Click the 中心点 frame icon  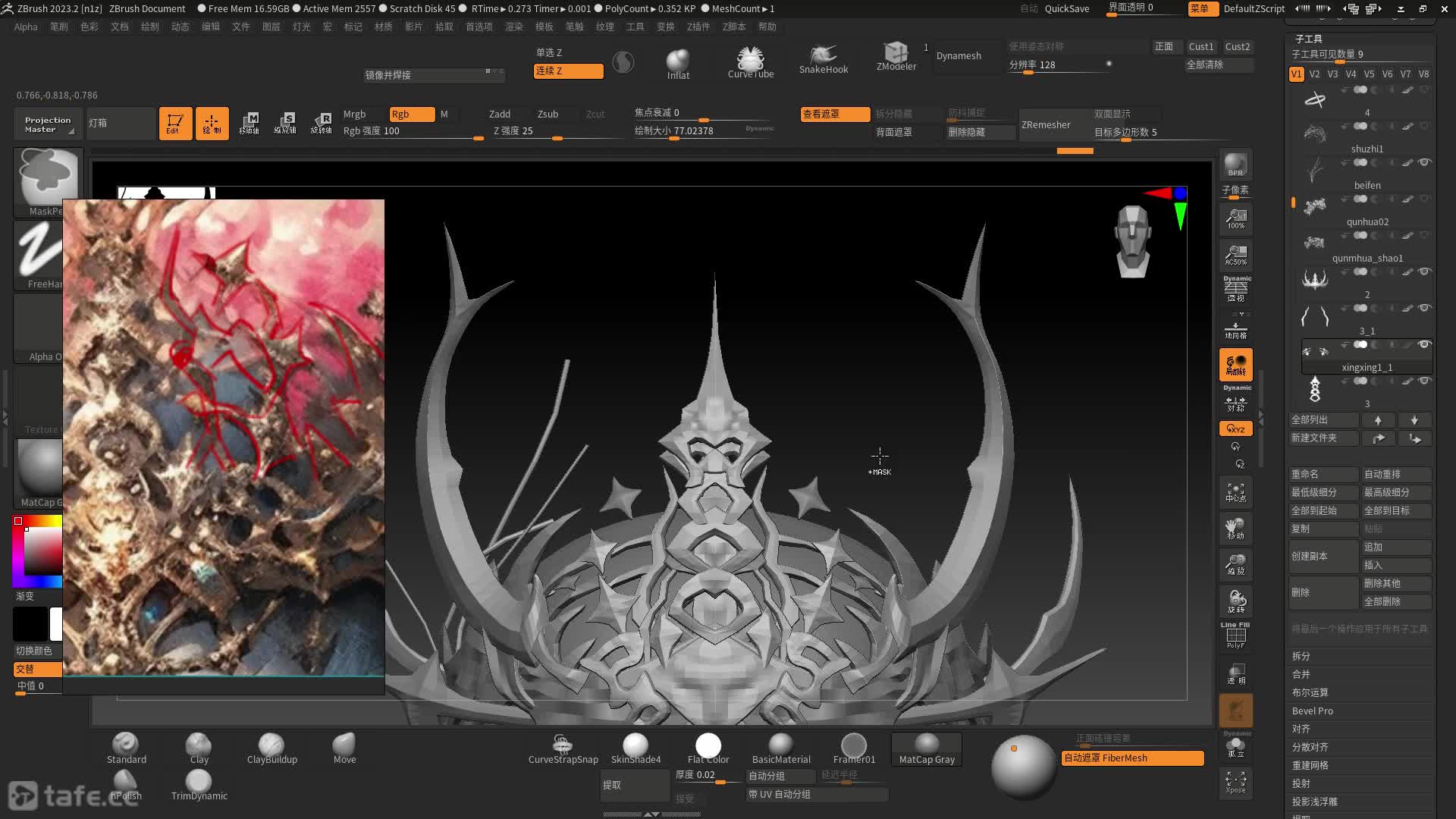1236,493
